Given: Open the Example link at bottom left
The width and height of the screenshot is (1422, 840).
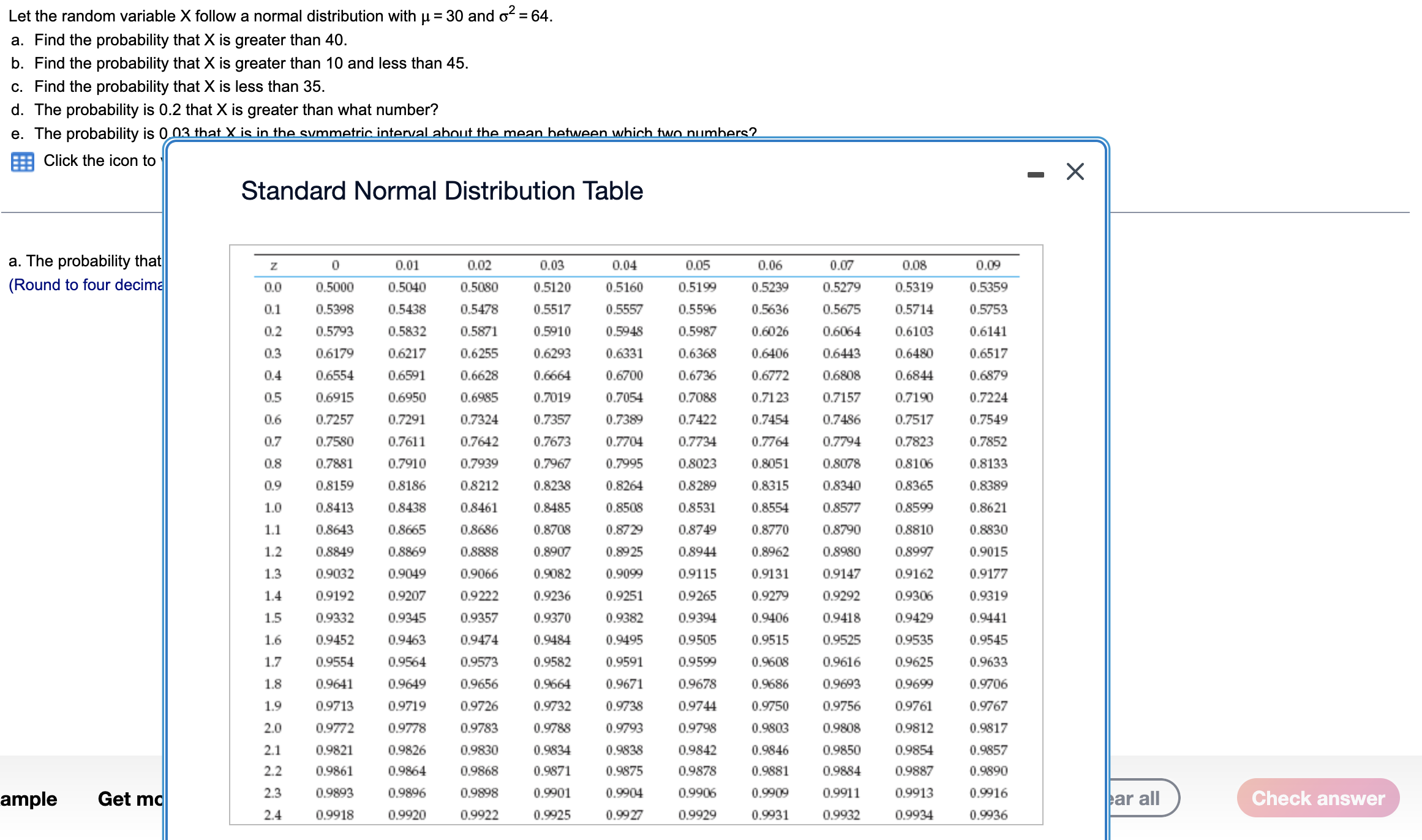Looking at the screenshot, I should coord(28,799).
